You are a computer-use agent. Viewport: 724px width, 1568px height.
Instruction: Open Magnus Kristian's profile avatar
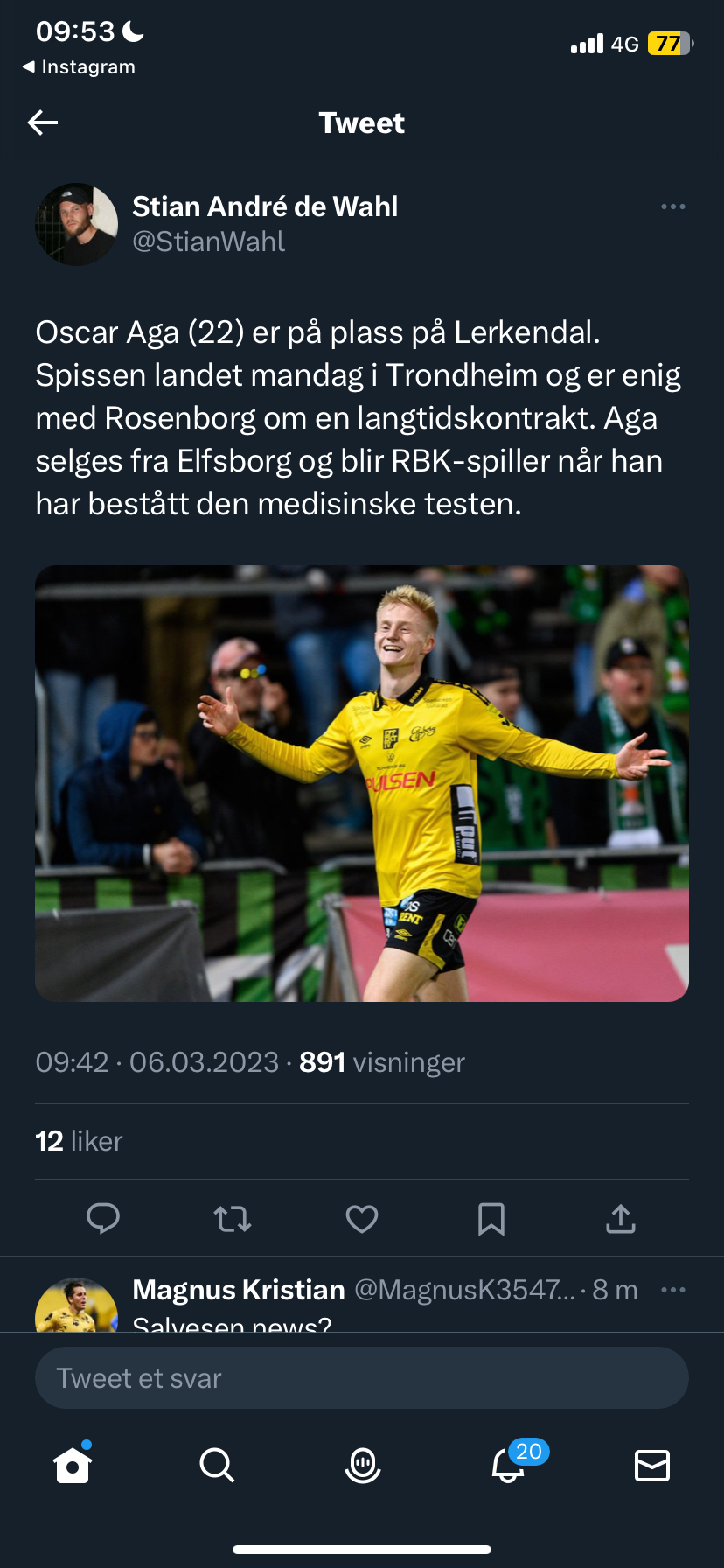76,1305
